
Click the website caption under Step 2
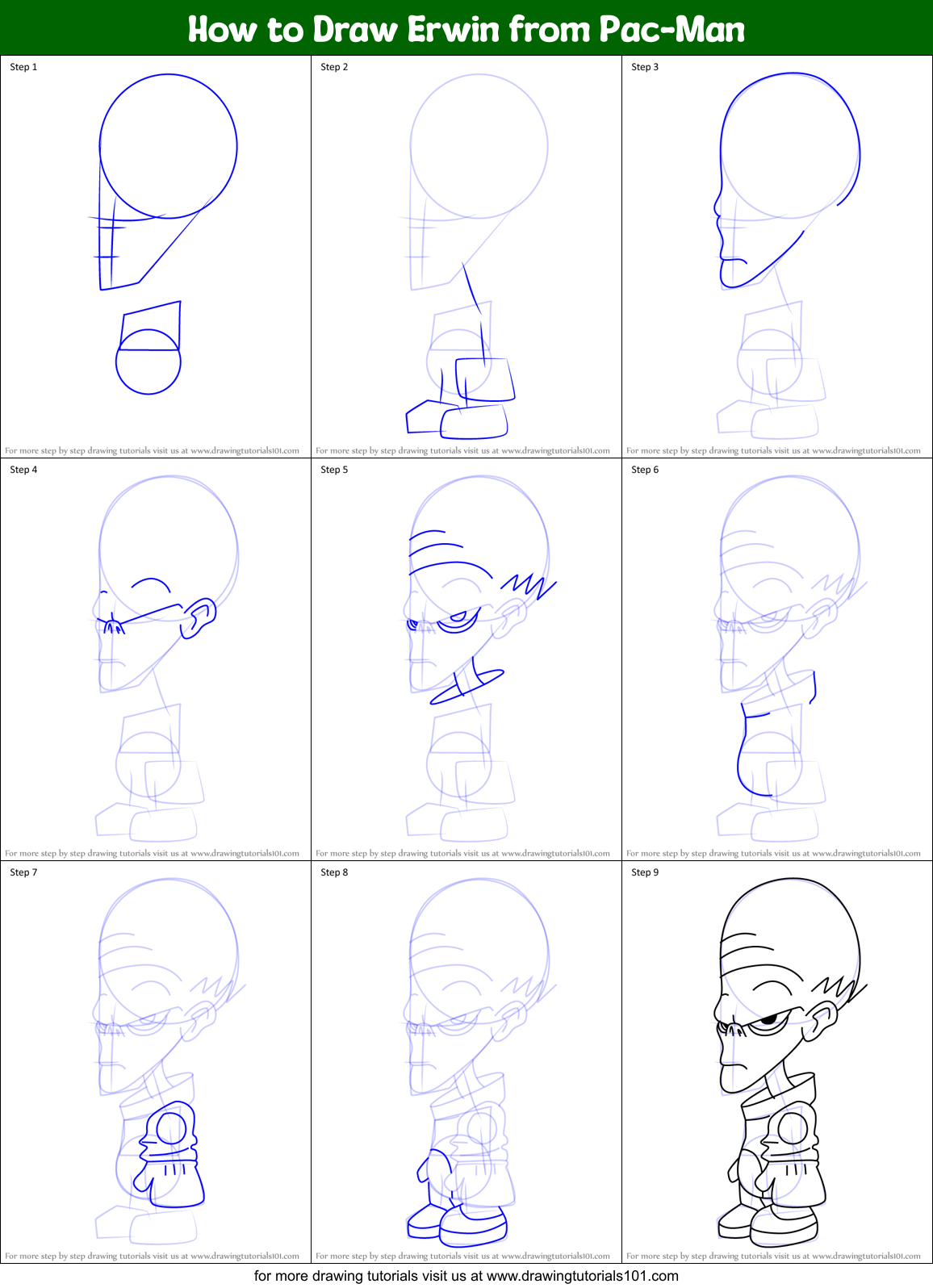pos(462,451)
